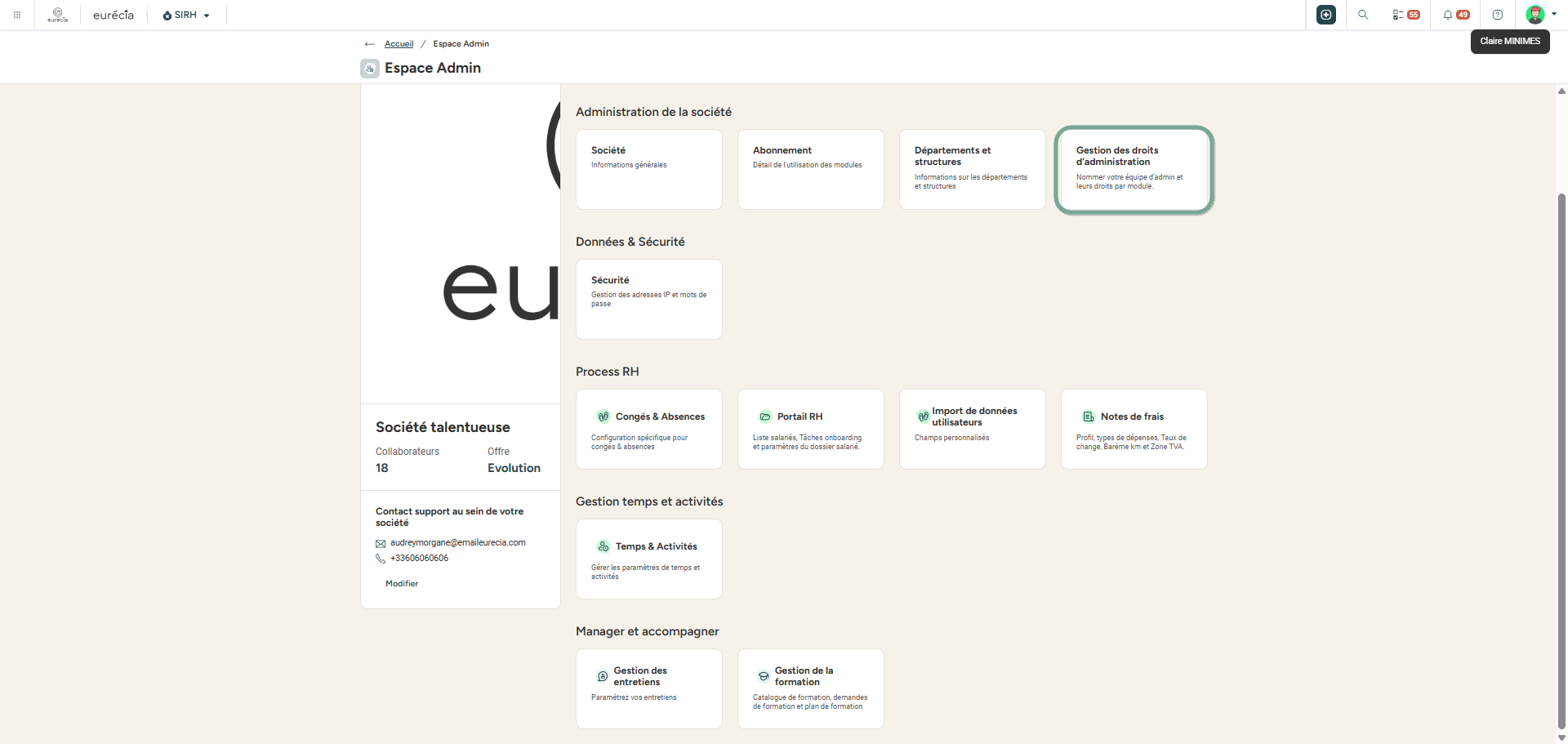Open the search magnifier icon
The image size is (1568, 744).
[1363, 15]
